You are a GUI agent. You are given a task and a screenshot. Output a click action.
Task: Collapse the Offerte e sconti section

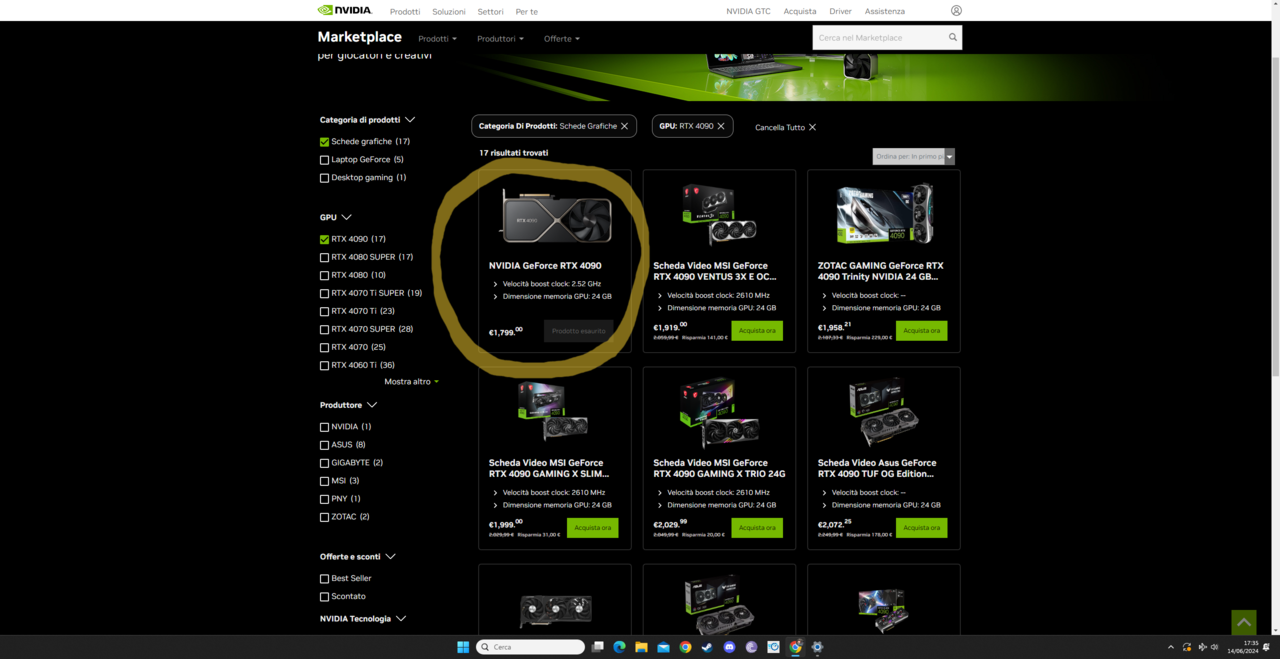tap(390, 557)
